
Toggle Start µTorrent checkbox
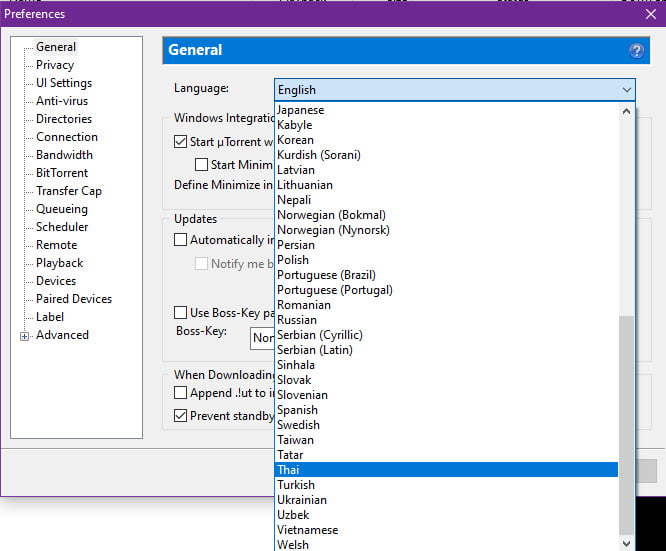[x=181, y=141]
